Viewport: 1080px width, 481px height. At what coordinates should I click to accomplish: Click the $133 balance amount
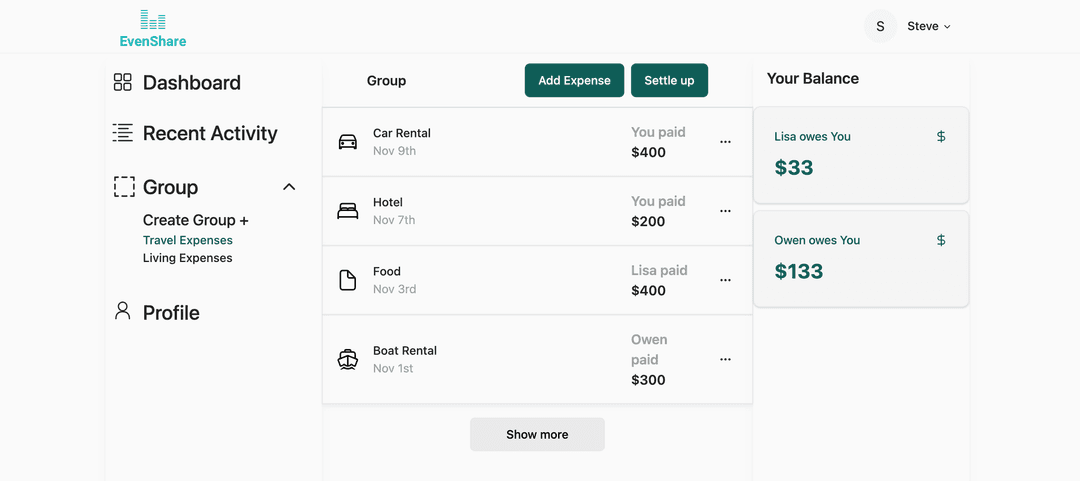pyautogui.click(x=799, y=271)
